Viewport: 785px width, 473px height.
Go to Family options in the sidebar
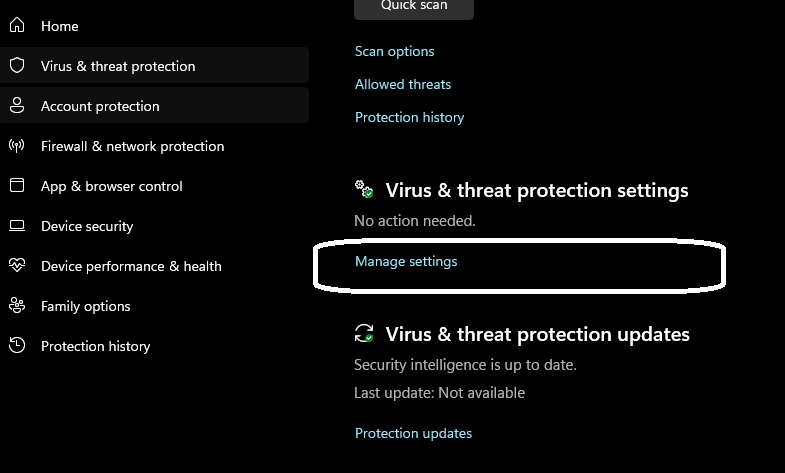click(85, 306)
